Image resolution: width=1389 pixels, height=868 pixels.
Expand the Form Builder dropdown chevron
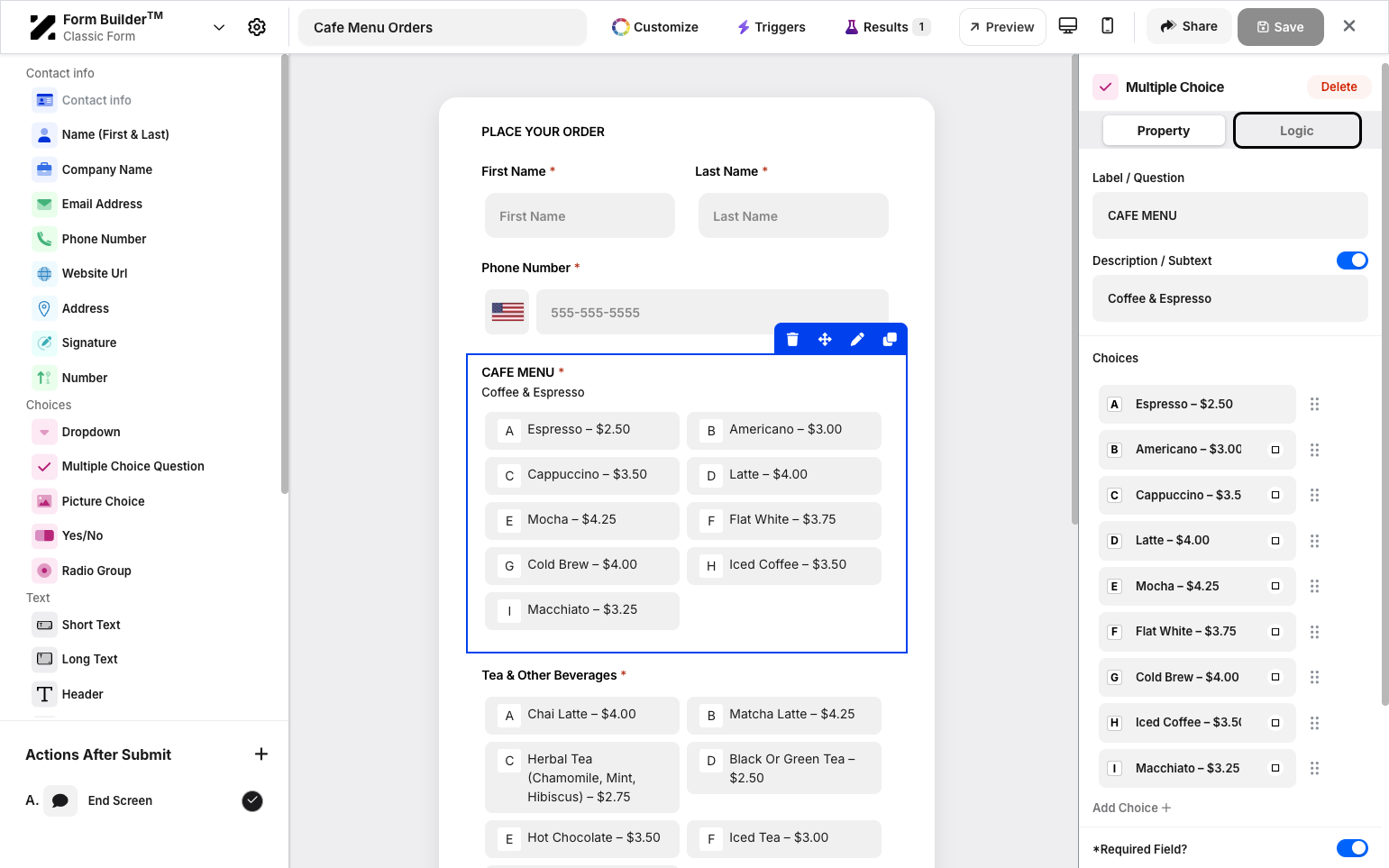[219, 27]
